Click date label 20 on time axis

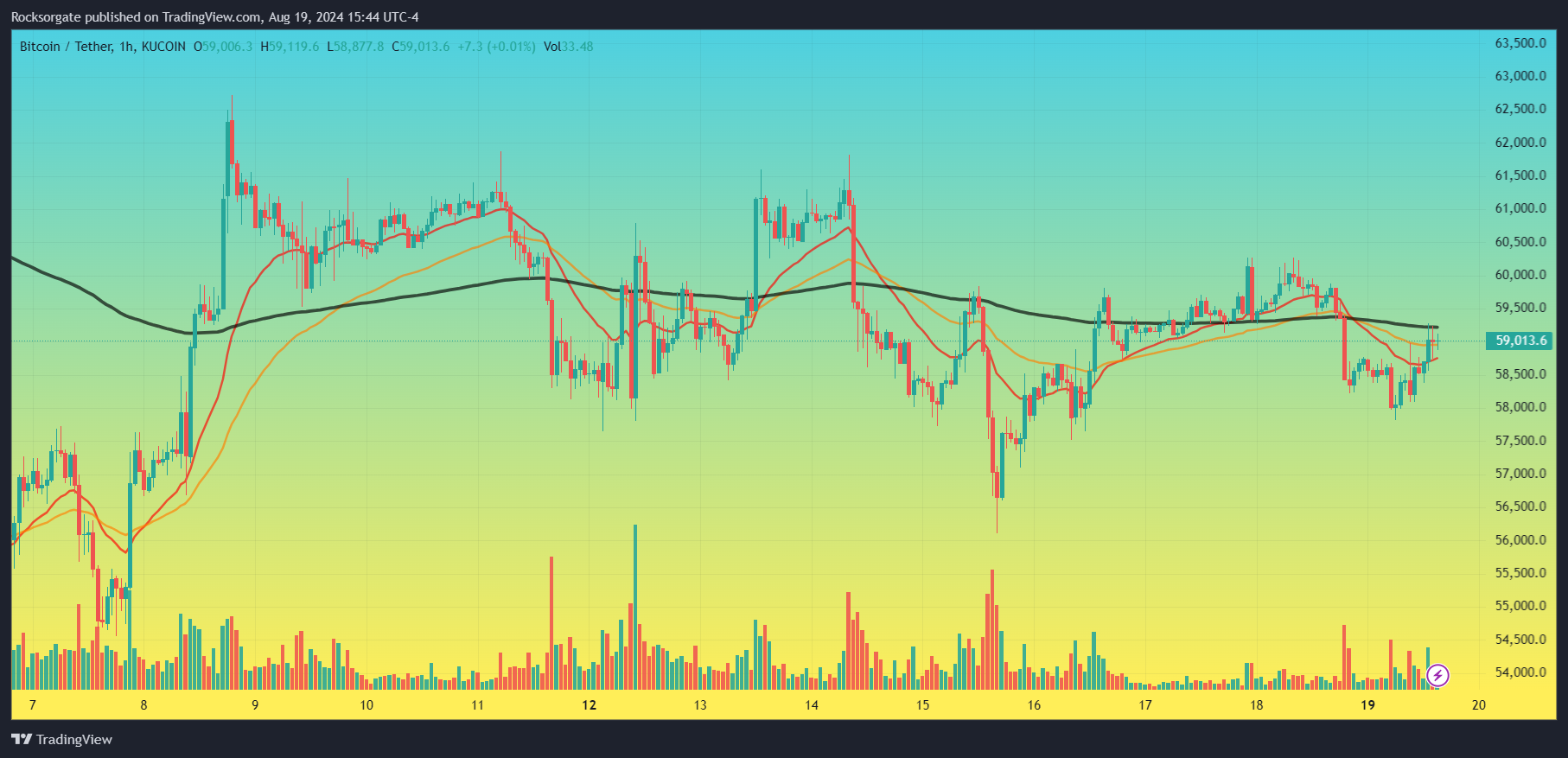pyautogui.click(x=1479, y=705)
